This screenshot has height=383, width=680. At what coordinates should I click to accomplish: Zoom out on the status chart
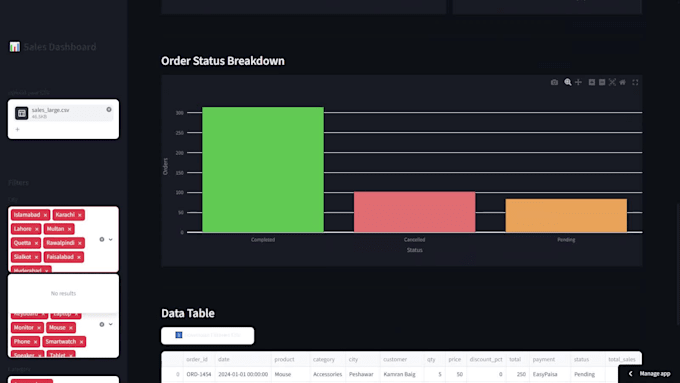(x=602, y=82)
